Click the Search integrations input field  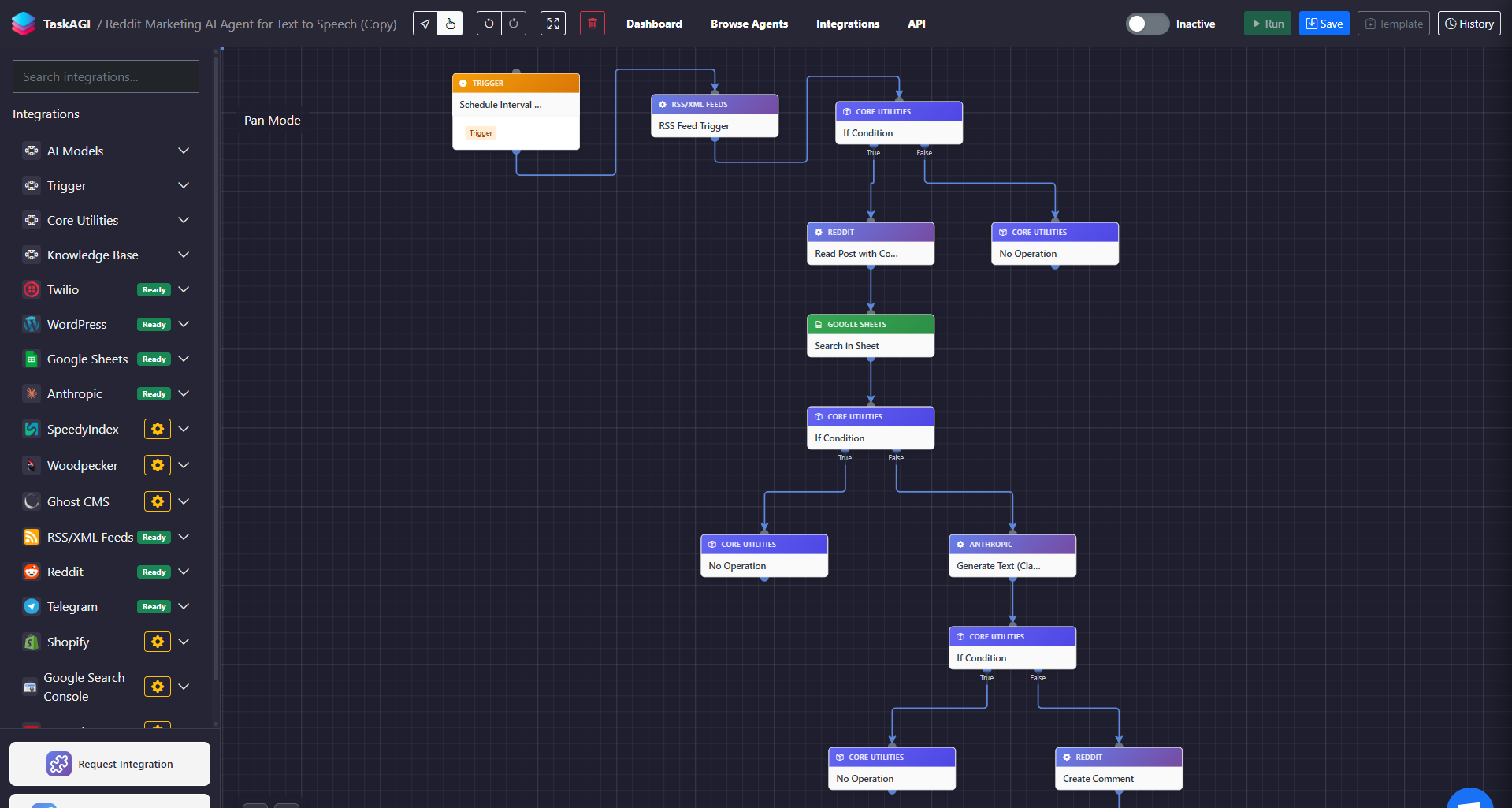pyautogui.click(x=106, y=76)
